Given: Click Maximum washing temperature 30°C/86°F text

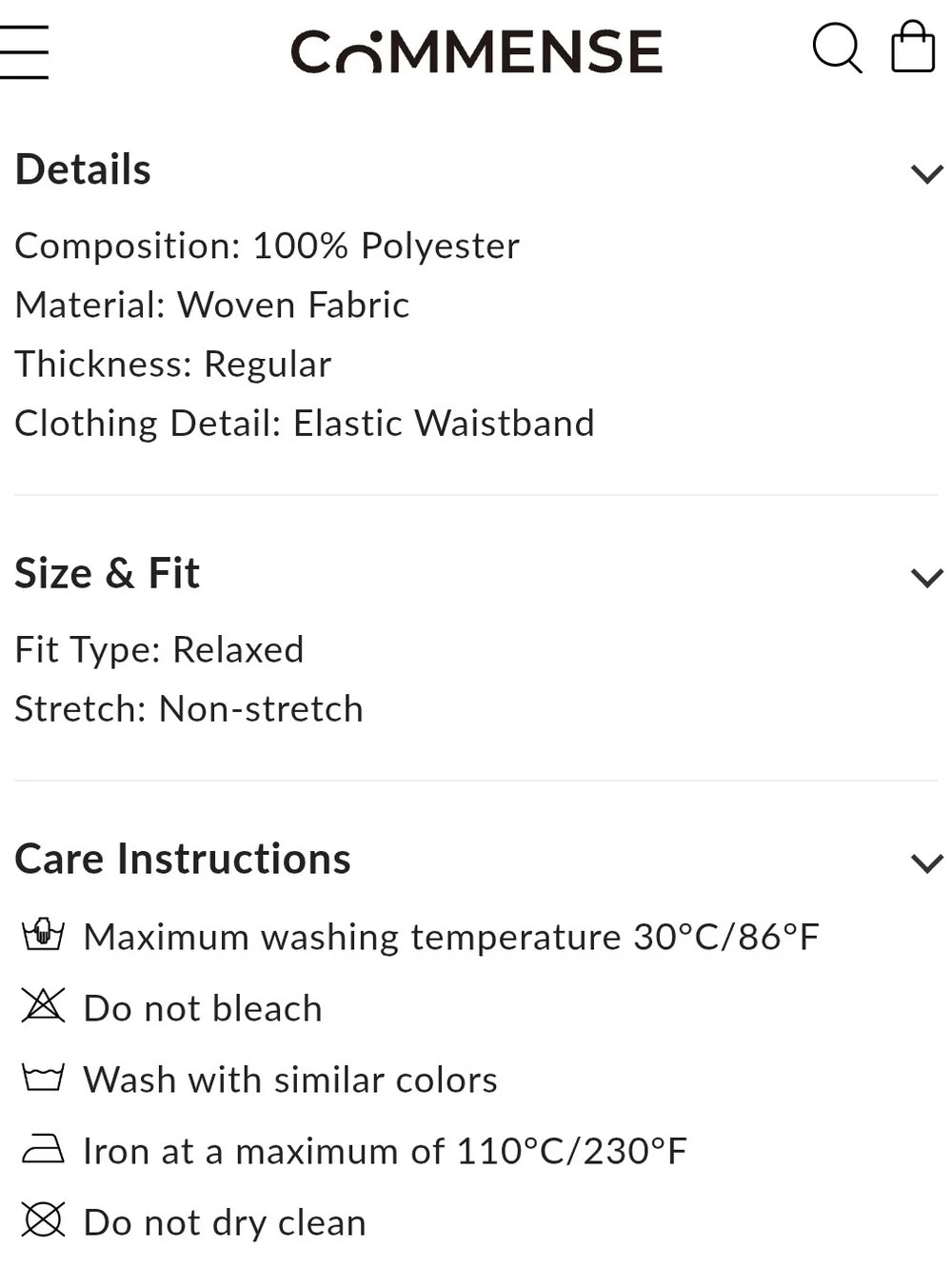Looking at the screenshot, I should [x=451, y=937].
